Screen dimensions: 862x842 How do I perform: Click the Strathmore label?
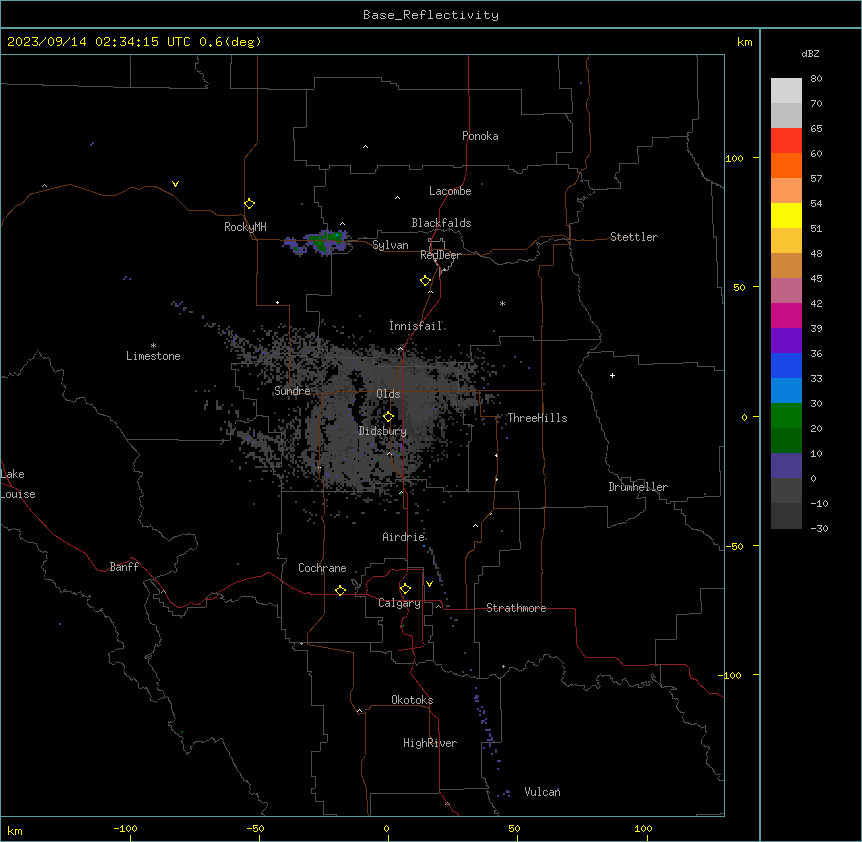pyautogui.click(x=516, y=608)
